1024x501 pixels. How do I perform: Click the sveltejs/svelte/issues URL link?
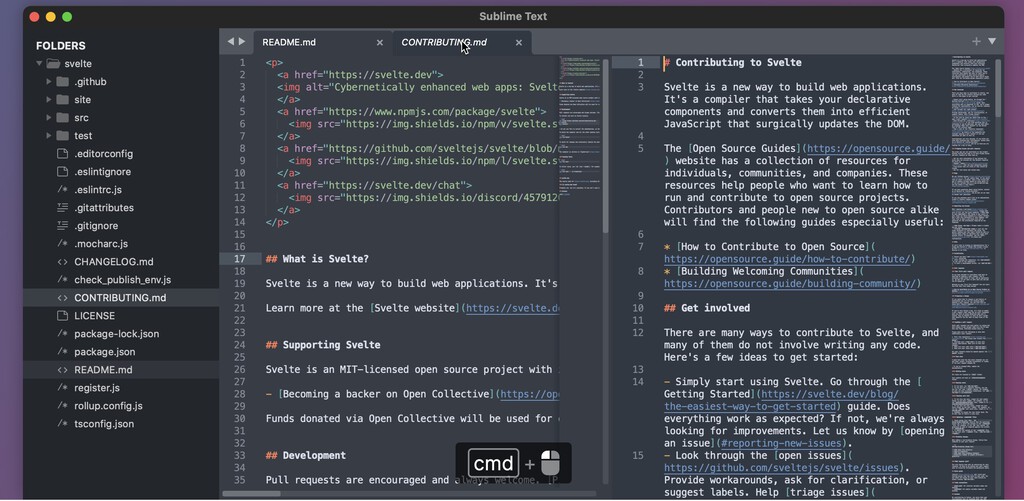[x=782, y=468]
